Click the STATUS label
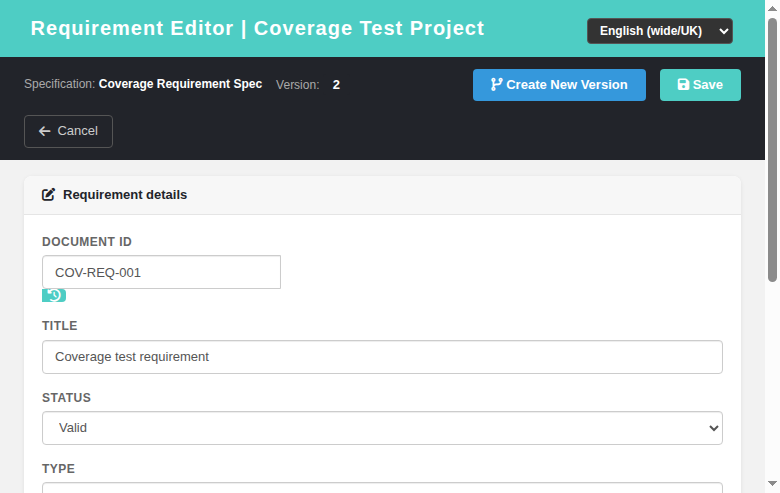 (x=67, y=398)
